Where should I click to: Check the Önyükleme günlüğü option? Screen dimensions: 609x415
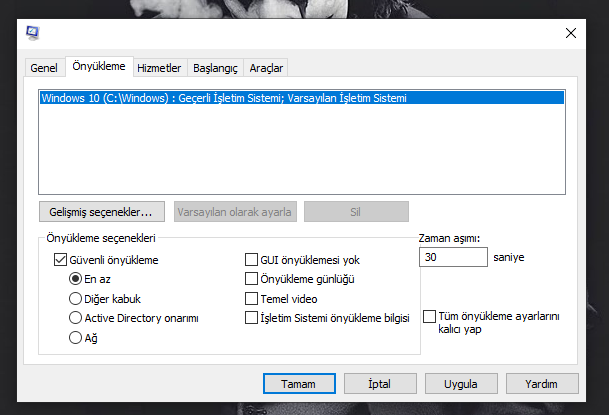pyautogui.click(x=252, y=279)
